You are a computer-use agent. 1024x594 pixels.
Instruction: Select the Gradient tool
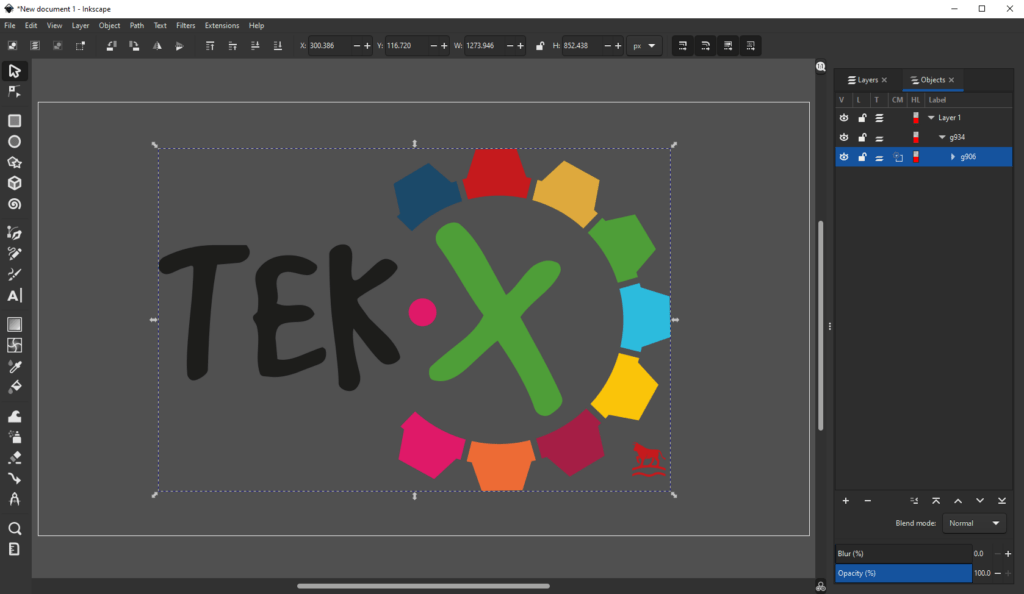coord(14,324)
